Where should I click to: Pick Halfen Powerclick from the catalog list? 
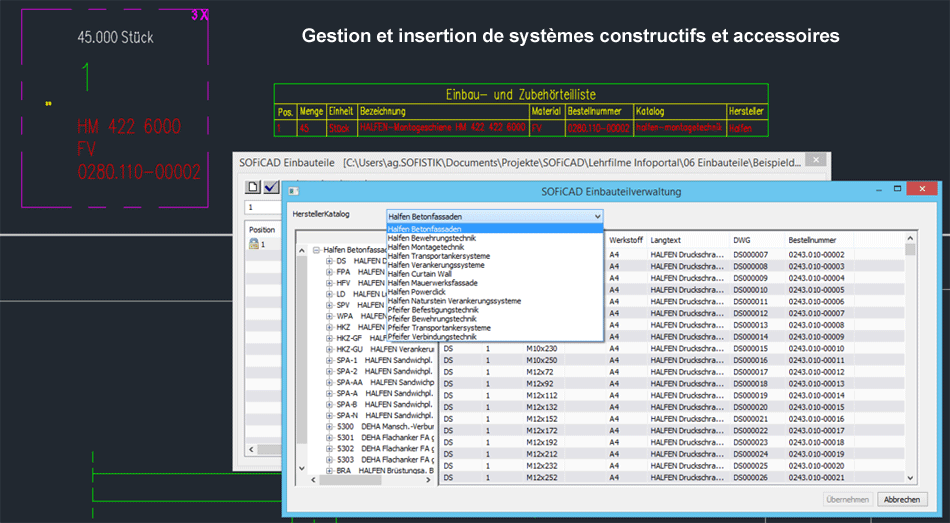click(x=417, y=292)
